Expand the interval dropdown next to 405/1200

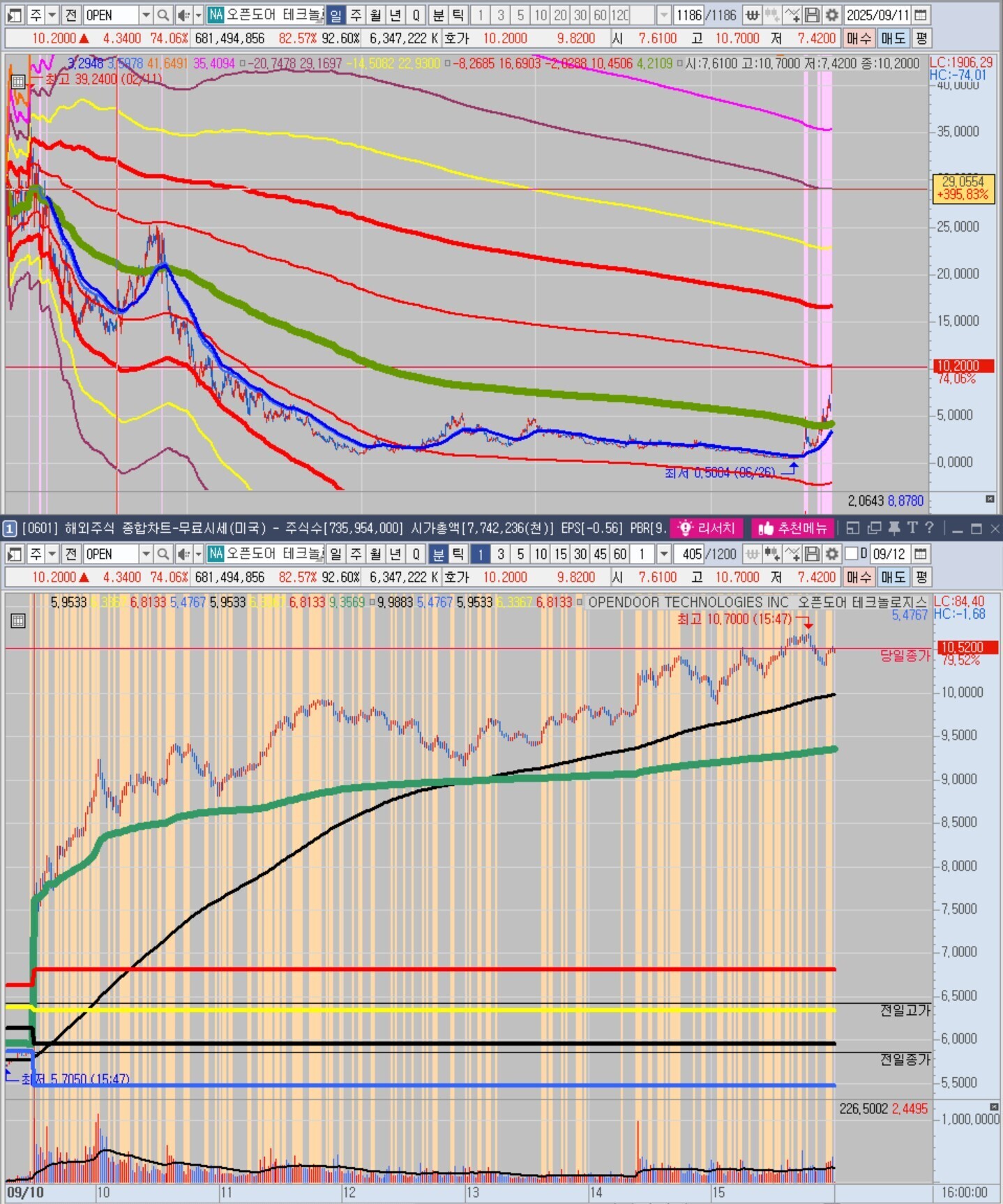pyautogui.click(x=664, y=554)
